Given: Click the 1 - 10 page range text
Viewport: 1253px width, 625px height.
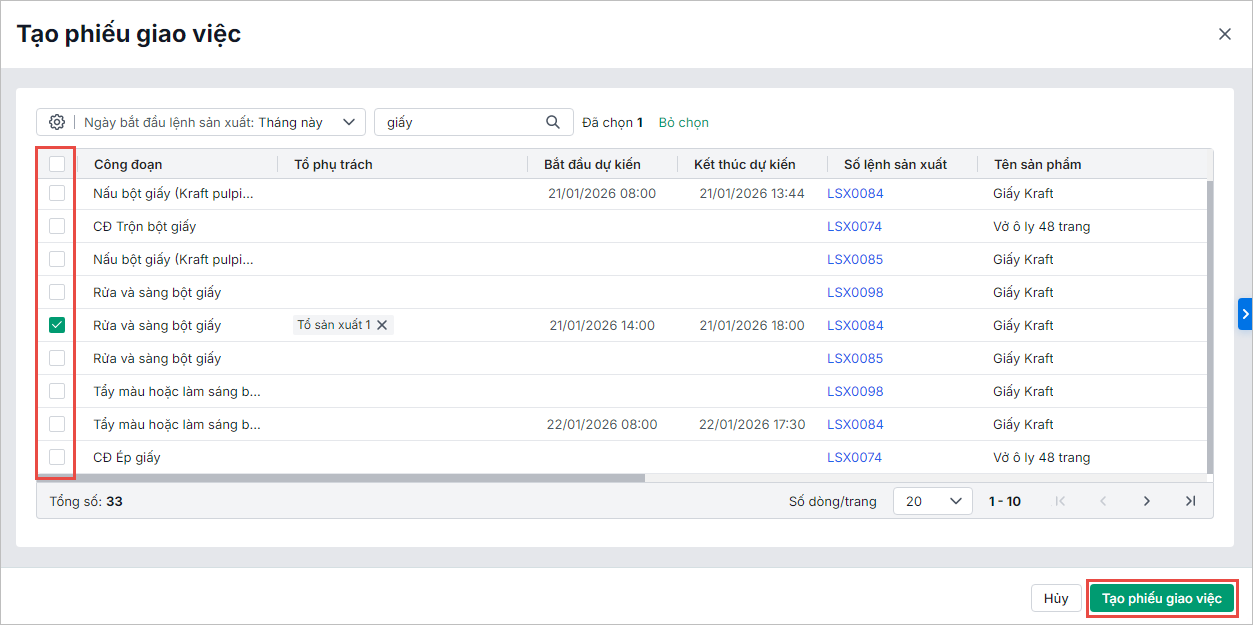Looking at the screenshot, I should tap(1005, 501).
